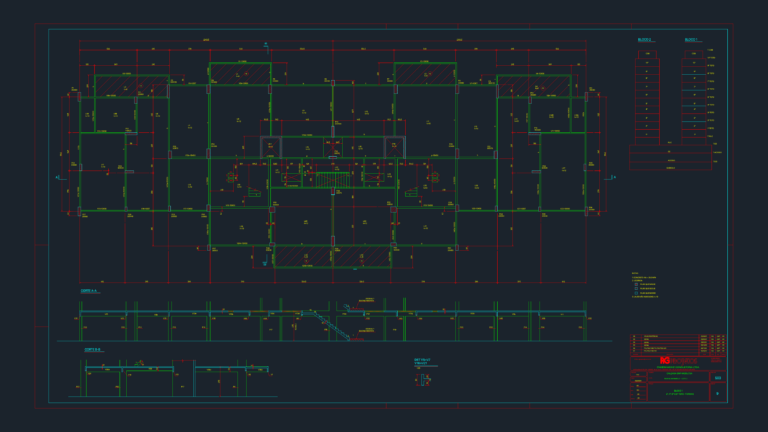Click the third legend symbol under NOTAS
The image size is (768, 432).
pyautogui.click(x=636, y=293)
